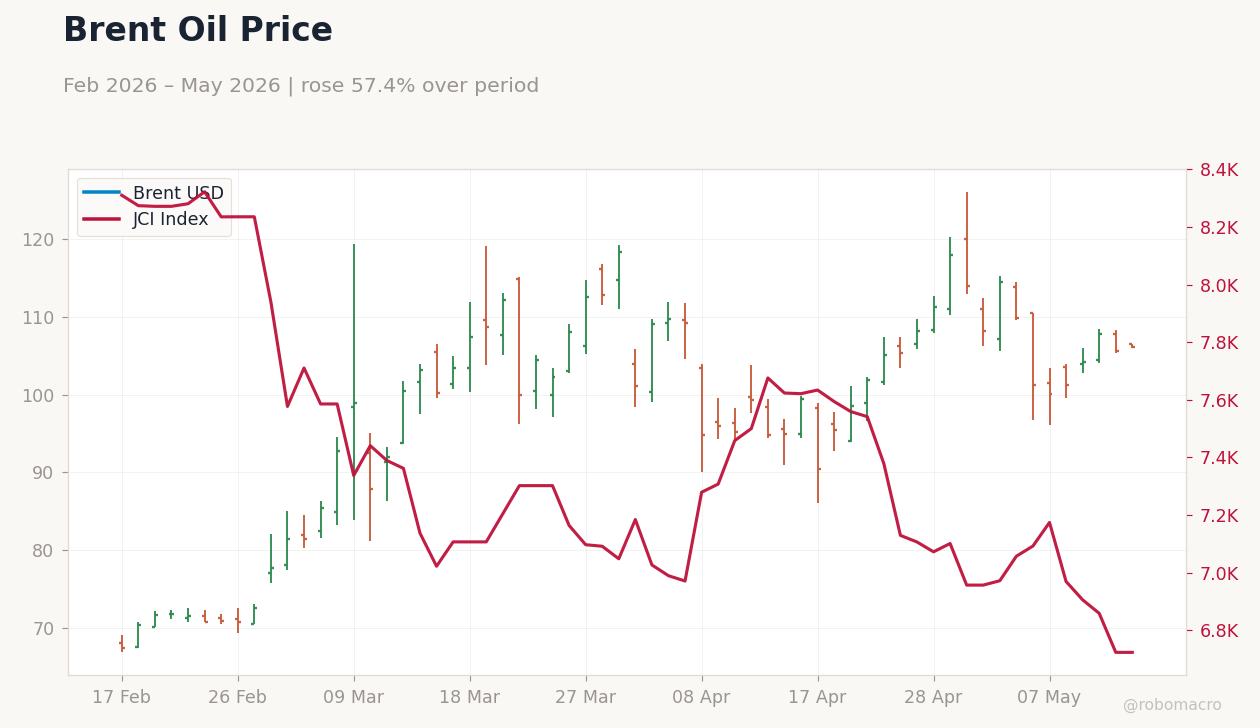Click the left axis value 80

pyautogui.click(x=42, y=551)
